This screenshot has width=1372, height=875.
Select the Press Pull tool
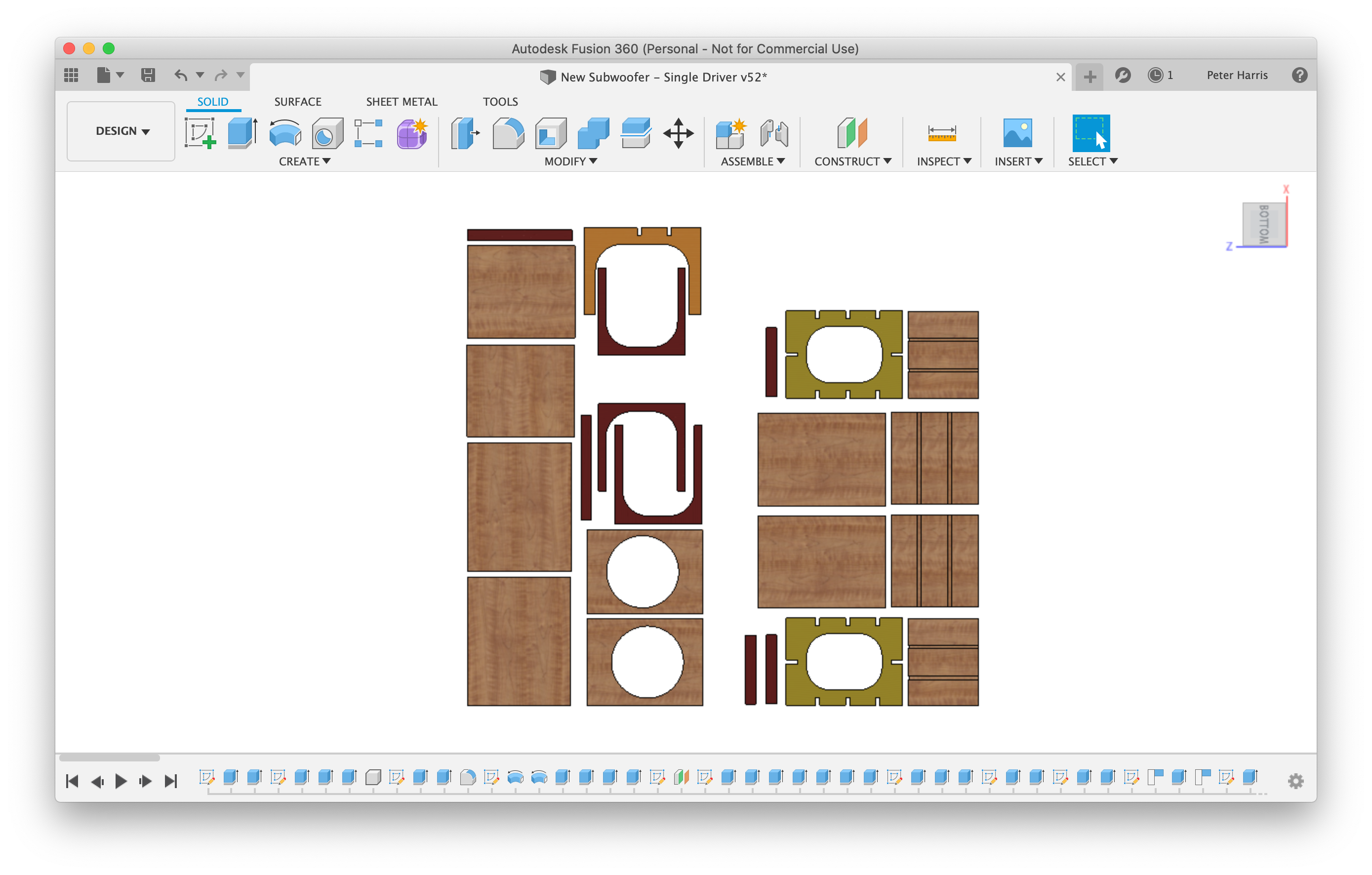[x=465, y=133]
